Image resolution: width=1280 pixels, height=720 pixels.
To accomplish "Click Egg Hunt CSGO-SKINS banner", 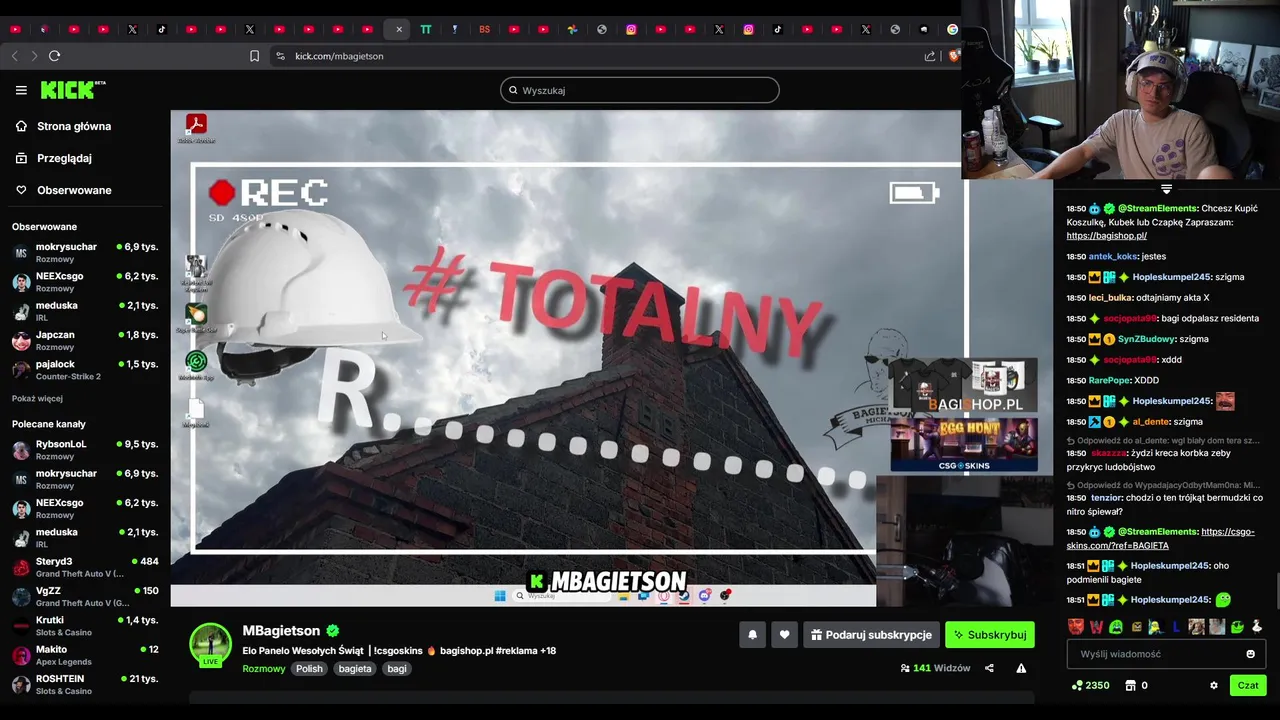I will point(964,444).
